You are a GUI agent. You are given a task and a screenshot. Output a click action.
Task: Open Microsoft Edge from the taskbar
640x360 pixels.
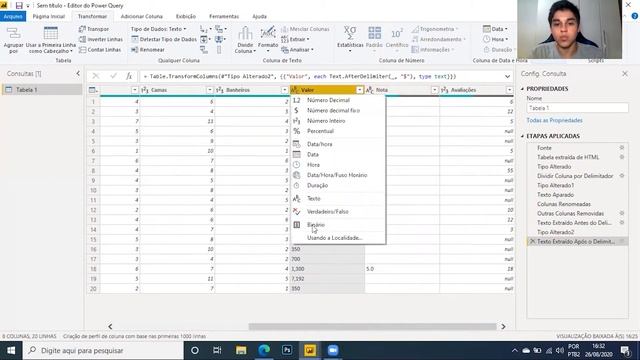[x=264, y=350]
